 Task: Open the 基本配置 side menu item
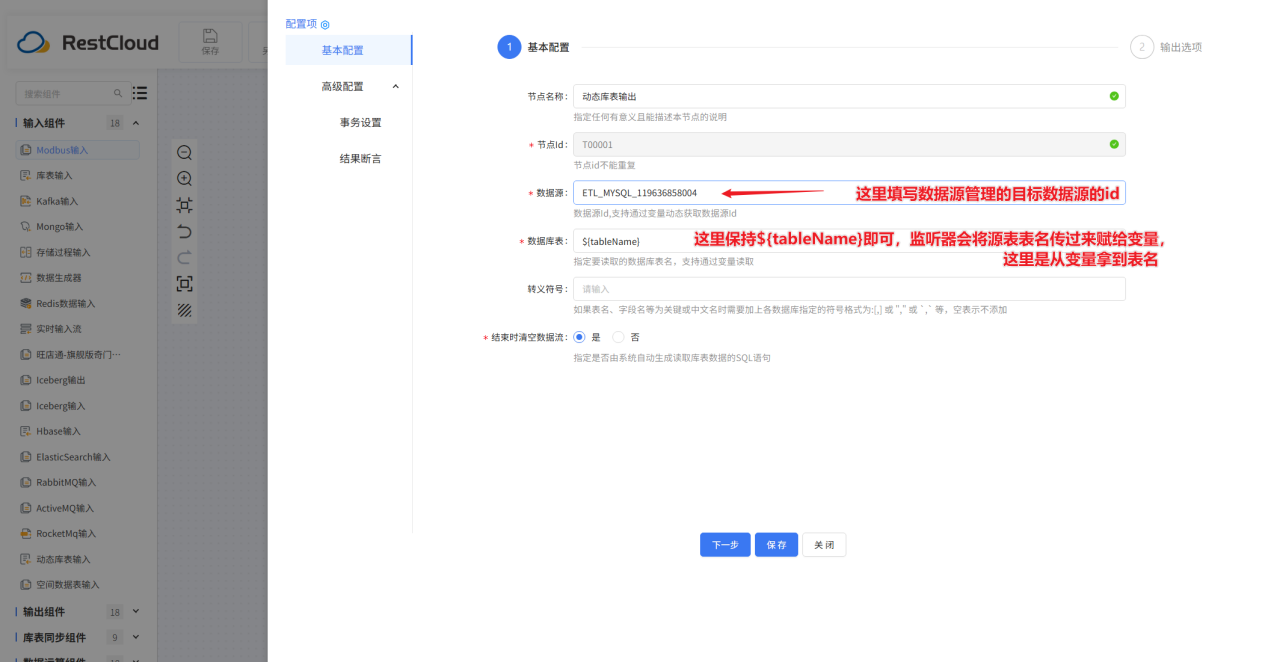tap(348, 50)
